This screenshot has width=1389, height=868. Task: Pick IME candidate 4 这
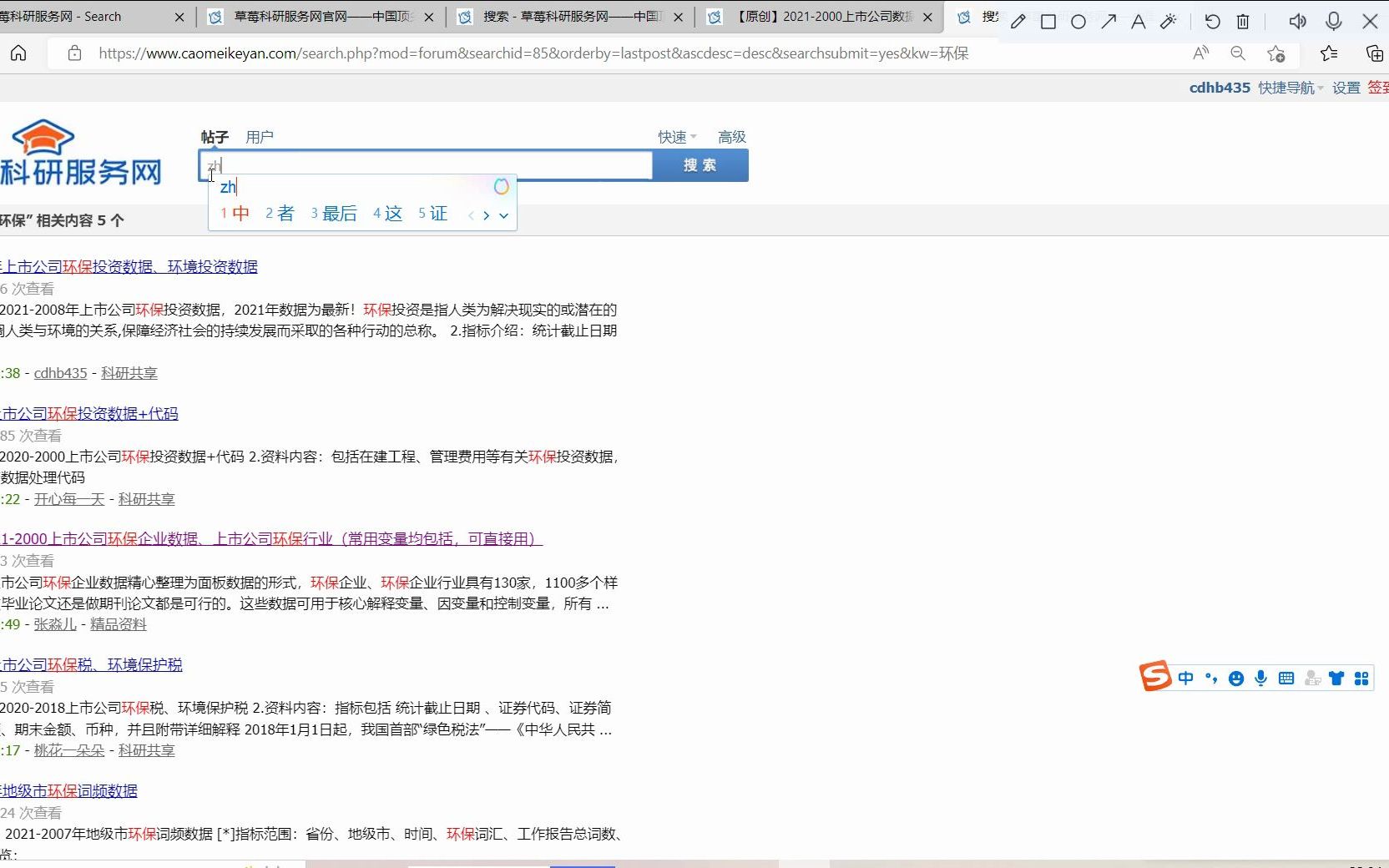coord(387,214)
